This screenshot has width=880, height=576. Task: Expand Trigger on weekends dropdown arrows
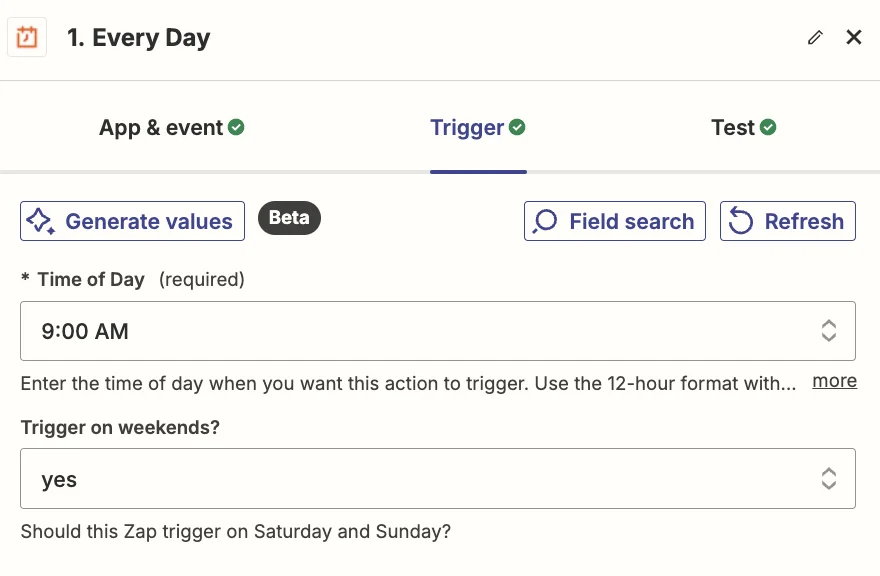[x=828, y=479]
